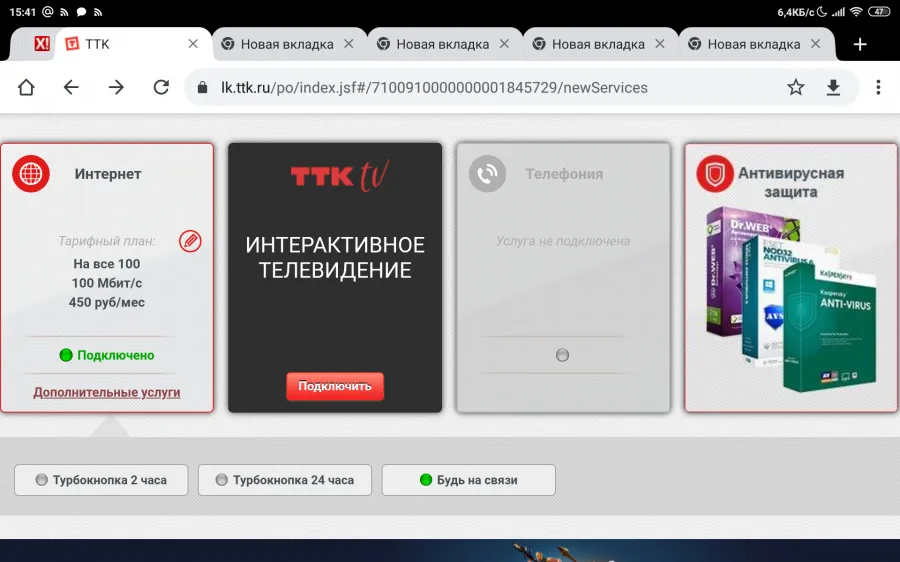Tap the Интернет card title
Viewport: 900px width, 562px height.
pos(108,174)
